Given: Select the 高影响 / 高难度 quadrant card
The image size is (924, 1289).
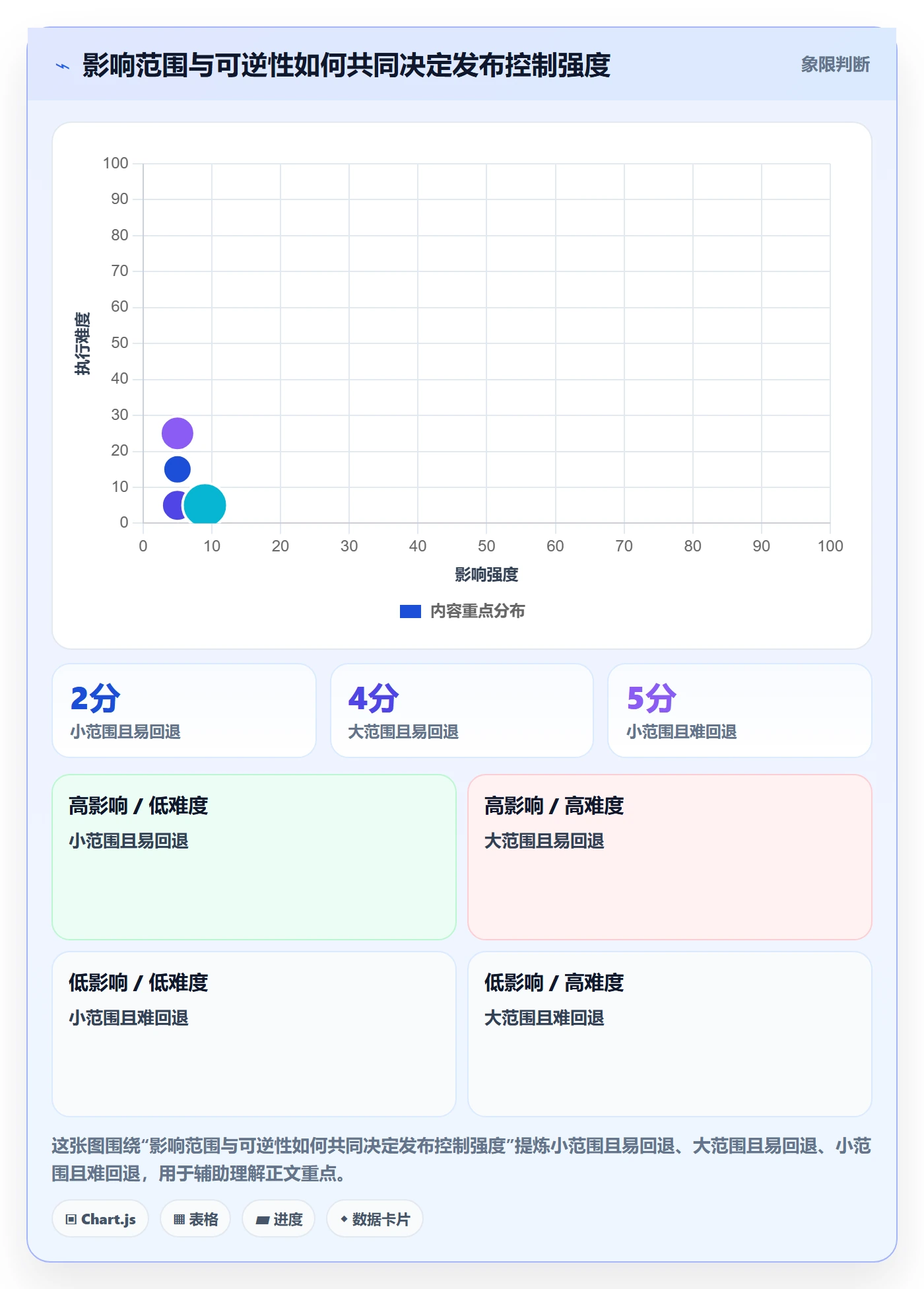Looking at the screenshot, I should click(x=670, y=857).
